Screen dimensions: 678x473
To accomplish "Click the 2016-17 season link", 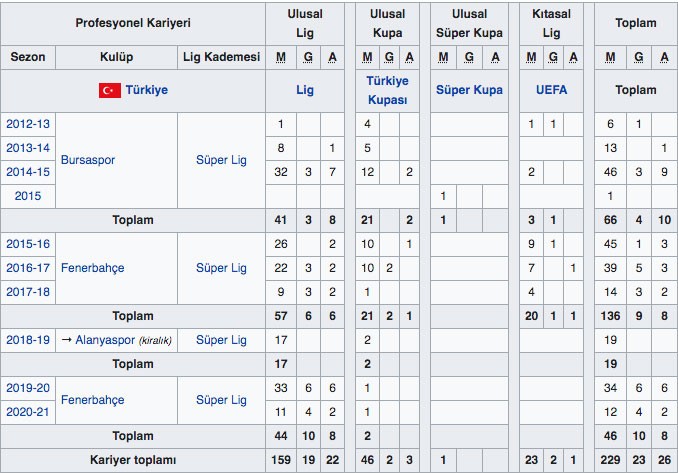I will 28,268.
